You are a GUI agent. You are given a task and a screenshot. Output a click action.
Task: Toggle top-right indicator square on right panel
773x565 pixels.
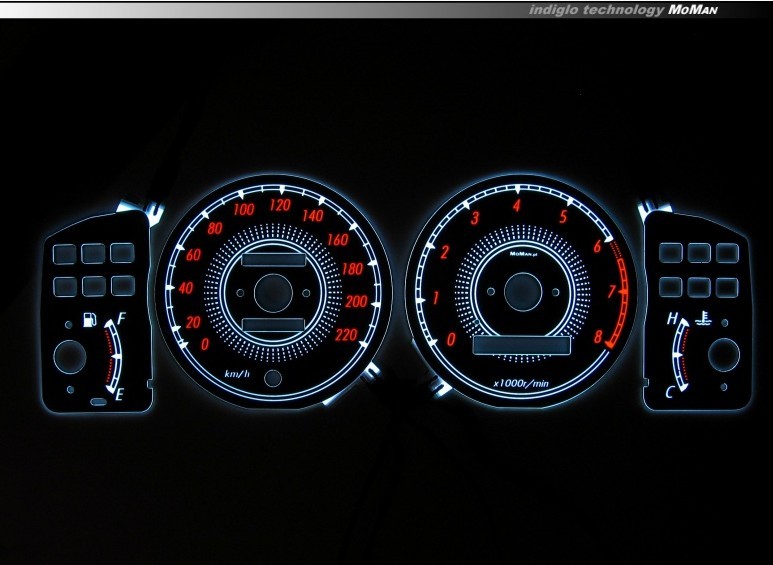[x=727, y=254]
